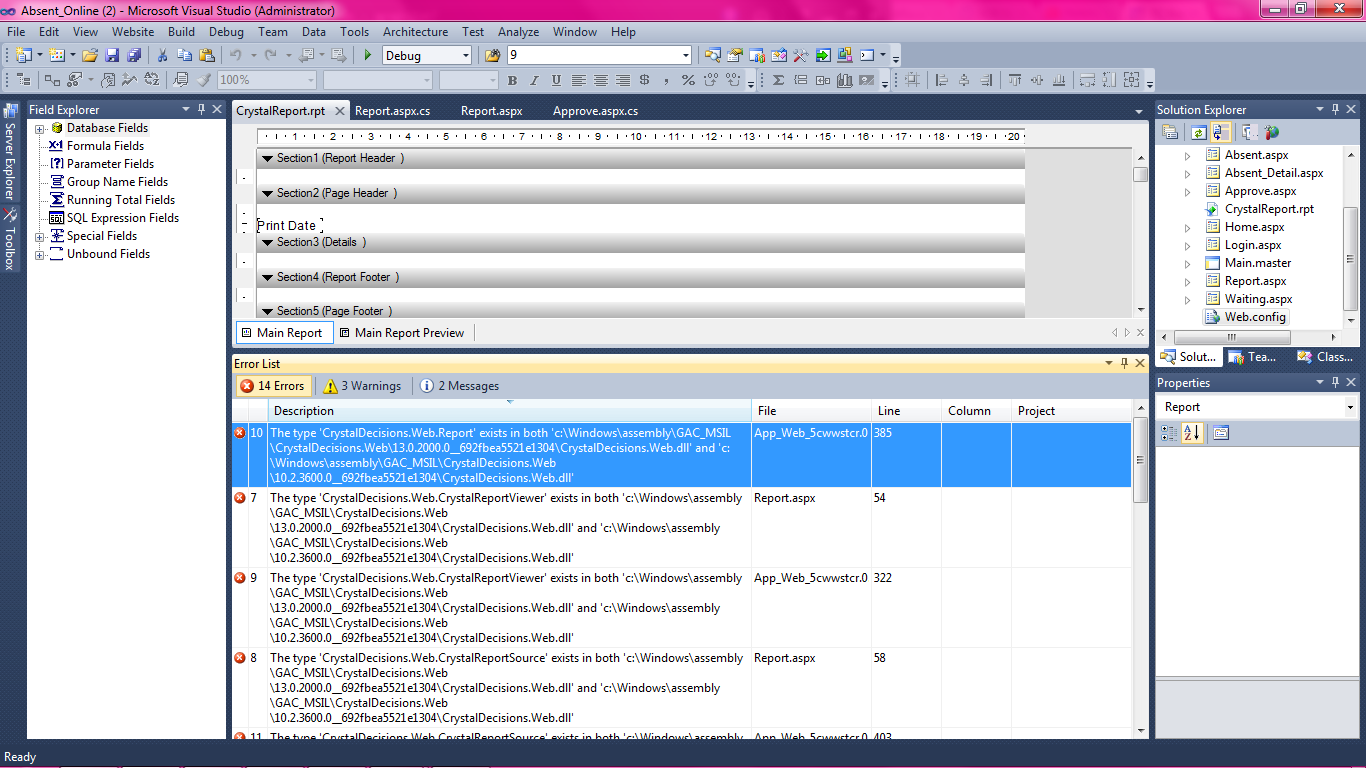Insert a chart using the chart icon
Screen dimensions: 1366x768
tap(845, 80)
